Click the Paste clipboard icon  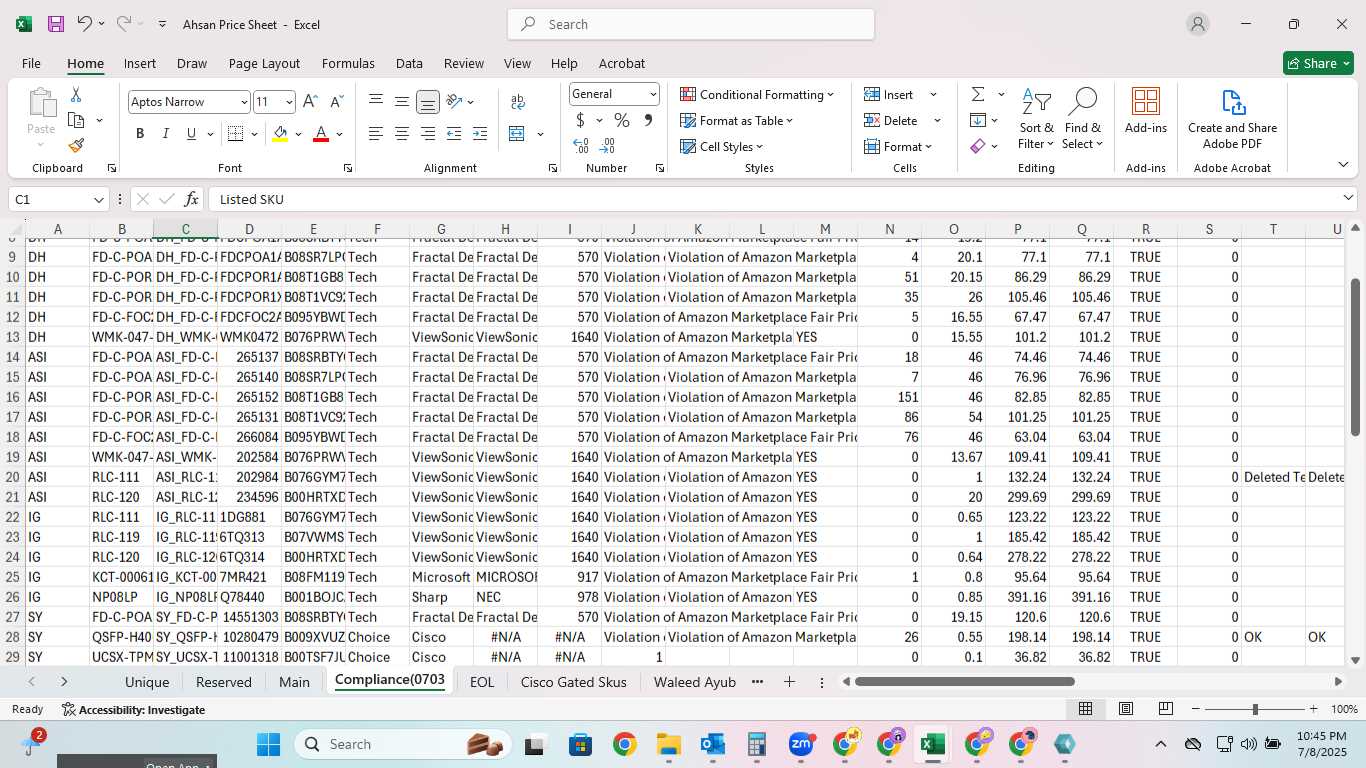tap(41, 104)
